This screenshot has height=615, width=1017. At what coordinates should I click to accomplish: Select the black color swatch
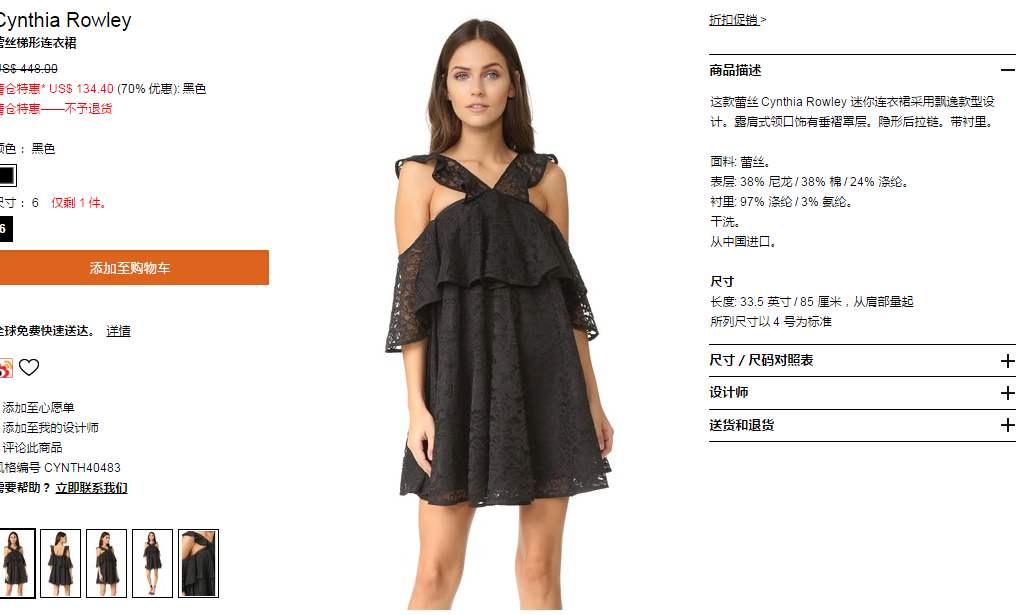pyautogui.click(x=7, y=175)
